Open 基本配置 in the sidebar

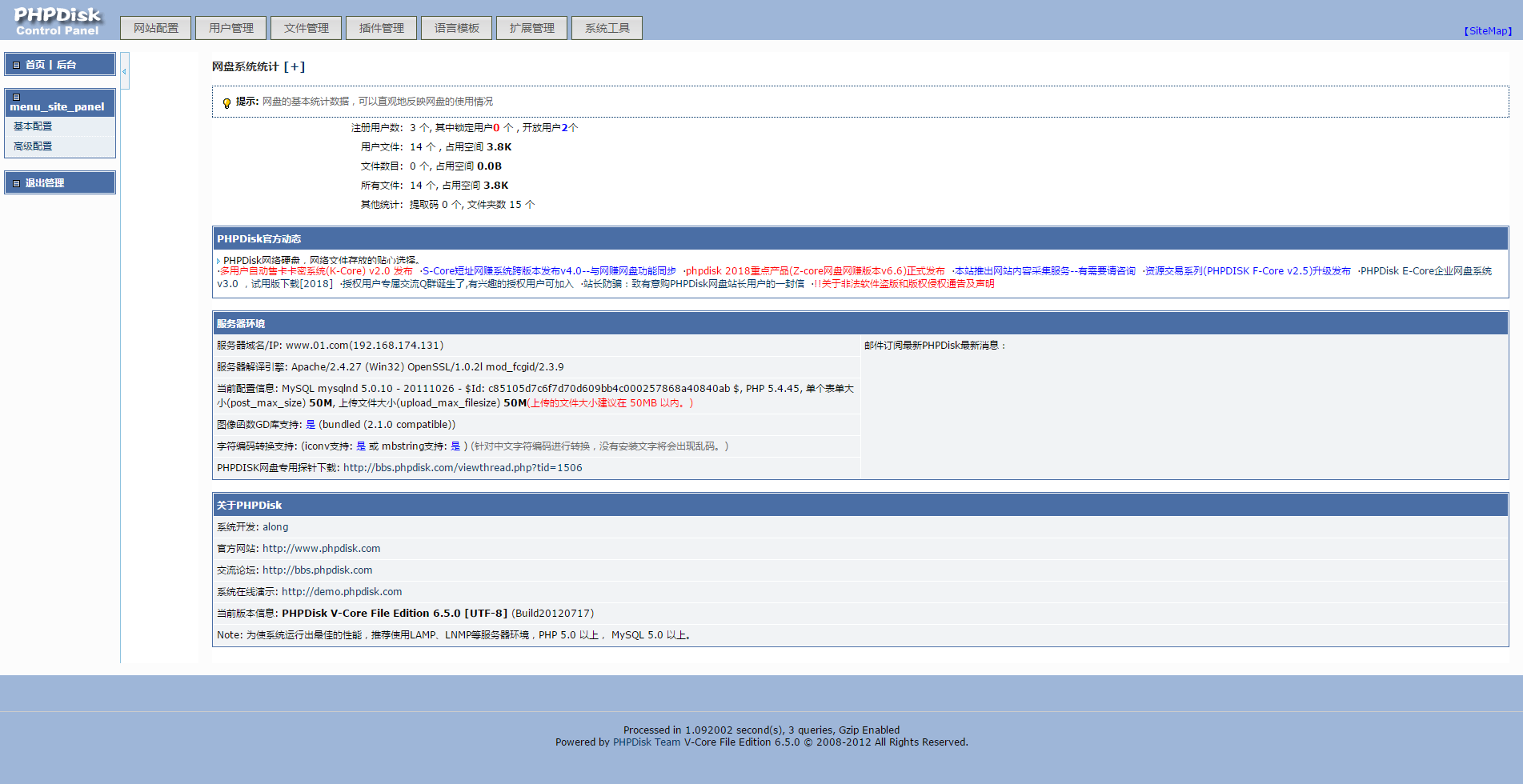pyautogui.click(x=33, y=126)
